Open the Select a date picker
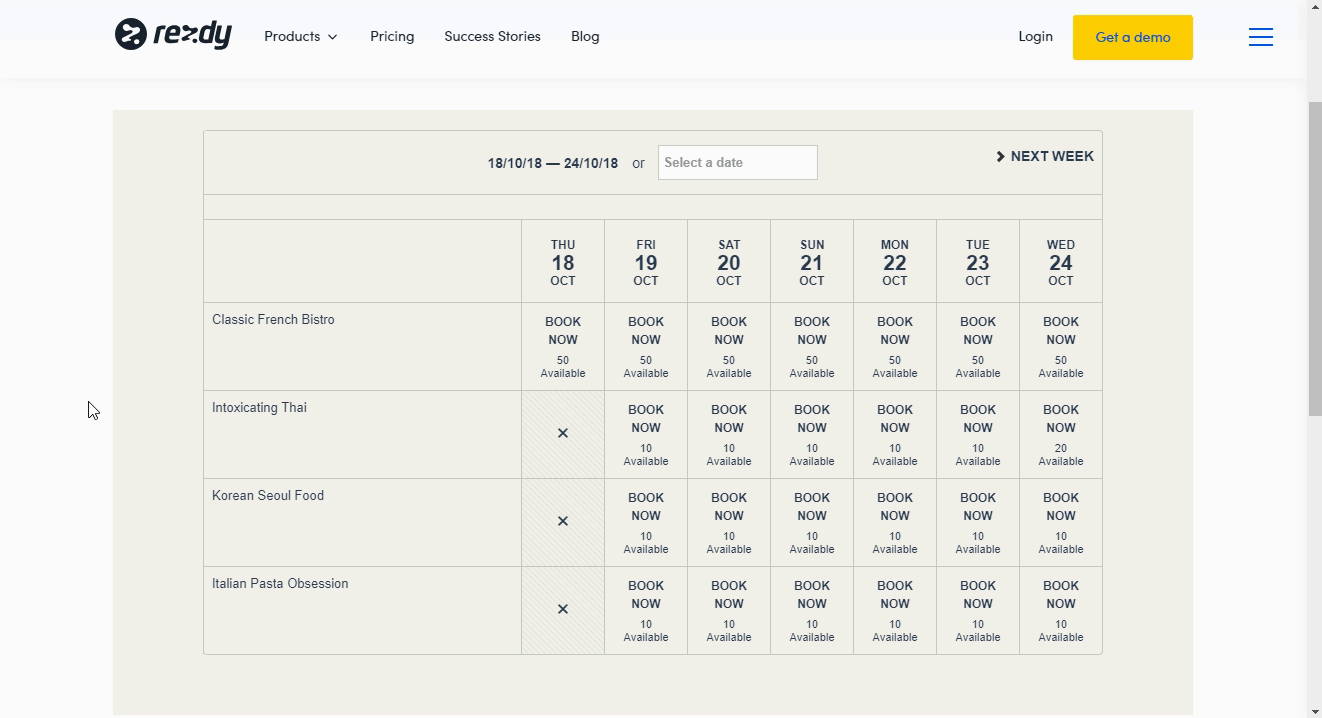The width and height of the screenshot is (1322, 718). pyautogui.click(x=737, y=162)
